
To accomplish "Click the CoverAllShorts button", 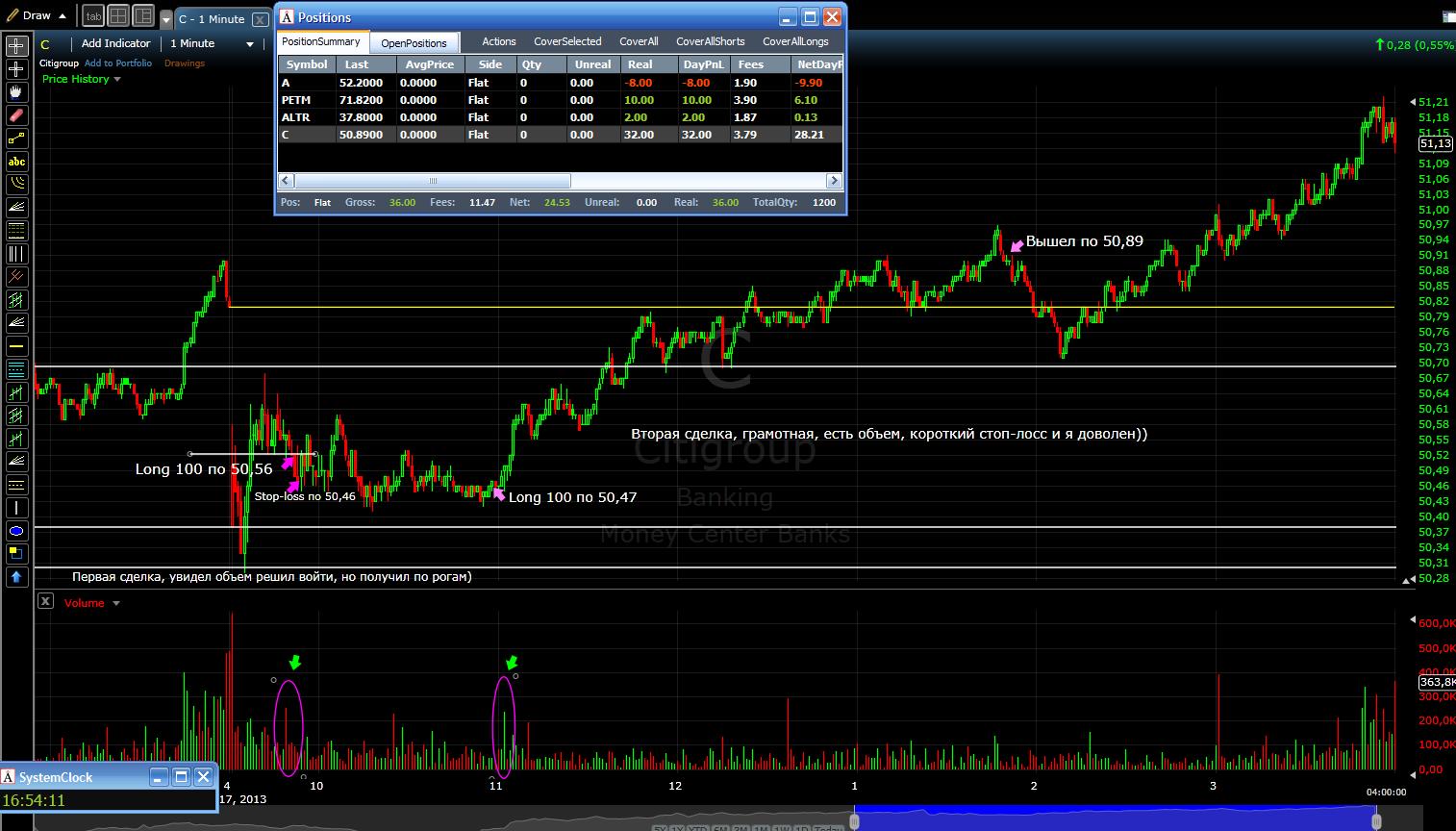I will [x=710, y=41].
